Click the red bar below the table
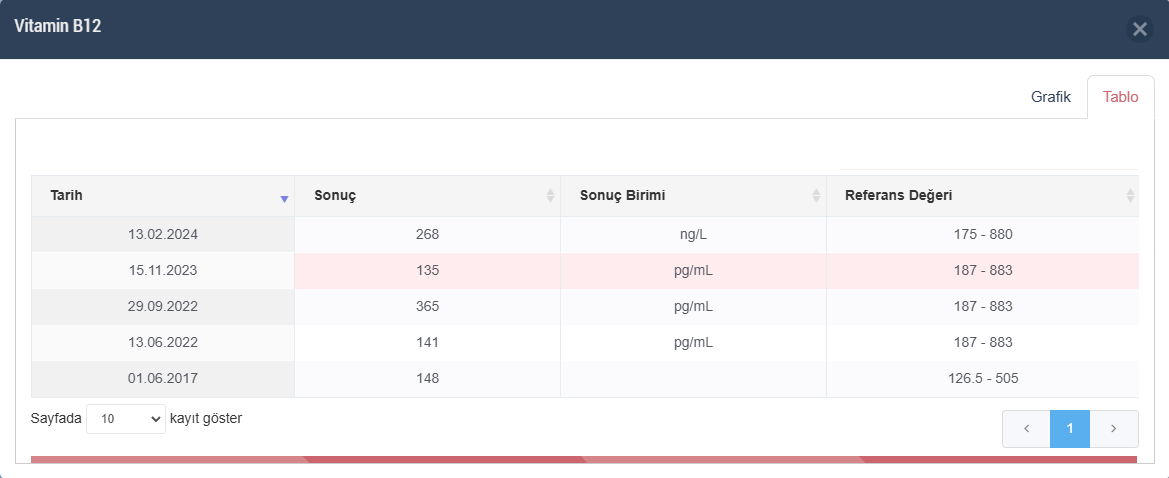The image size is (1169, 478). pyautogui.click(x=584, y=460)
